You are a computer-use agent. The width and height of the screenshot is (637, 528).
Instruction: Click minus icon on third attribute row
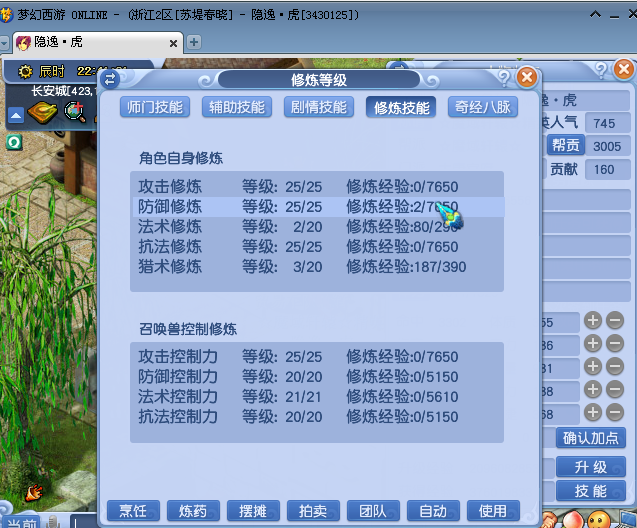(x=615, y=366)
